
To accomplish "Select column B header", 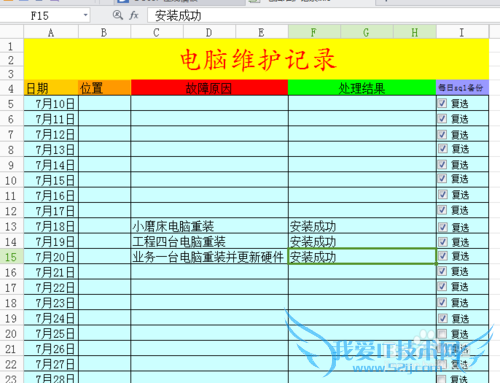I will point(104,32).
